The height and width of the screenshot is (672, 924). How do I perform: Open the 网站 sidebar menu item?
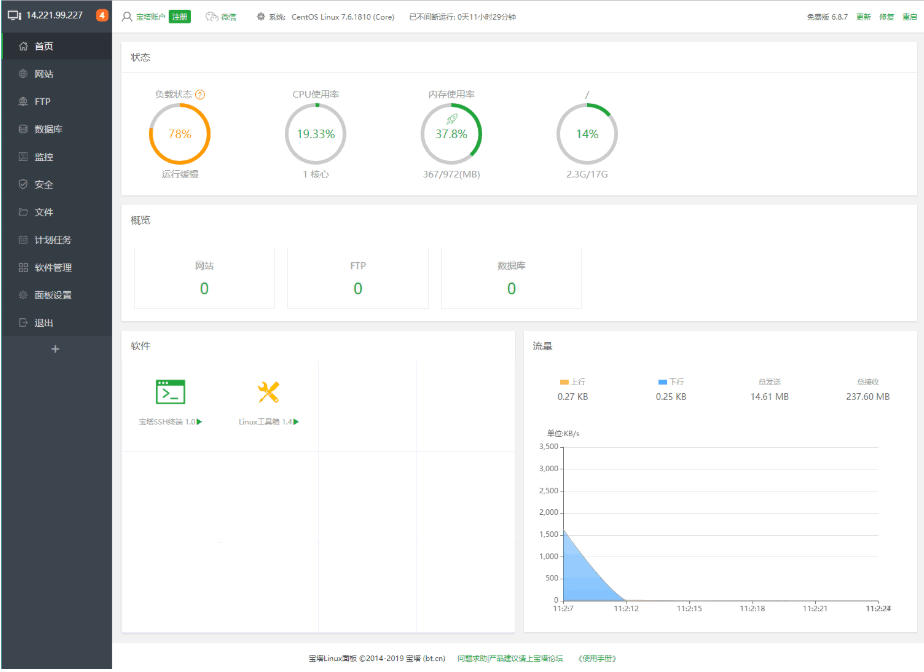click(x=56, y=74)
